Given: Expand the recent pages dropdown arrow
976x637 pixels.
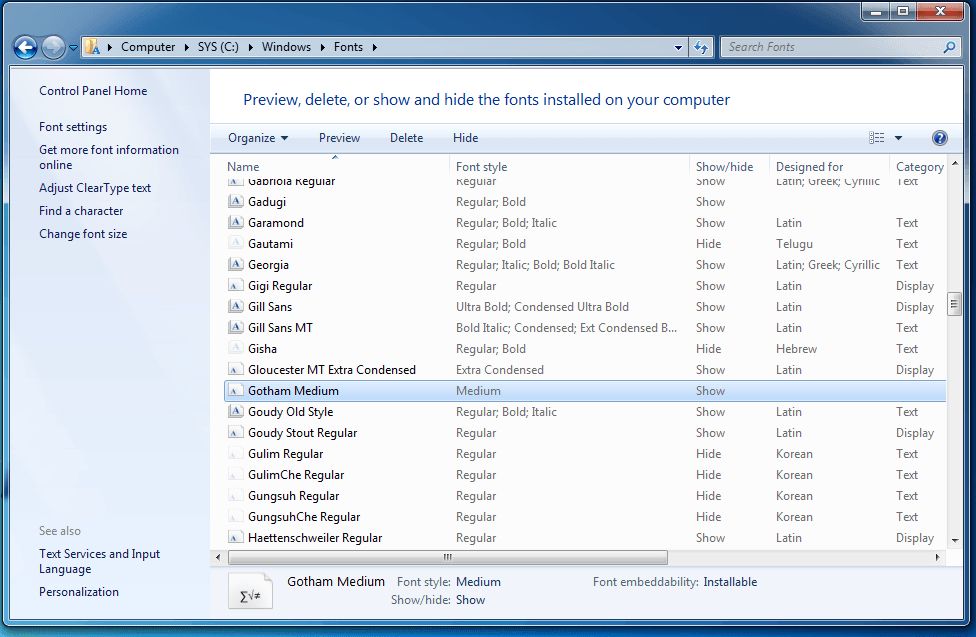Looking at the screenshot, I should 73,48.
